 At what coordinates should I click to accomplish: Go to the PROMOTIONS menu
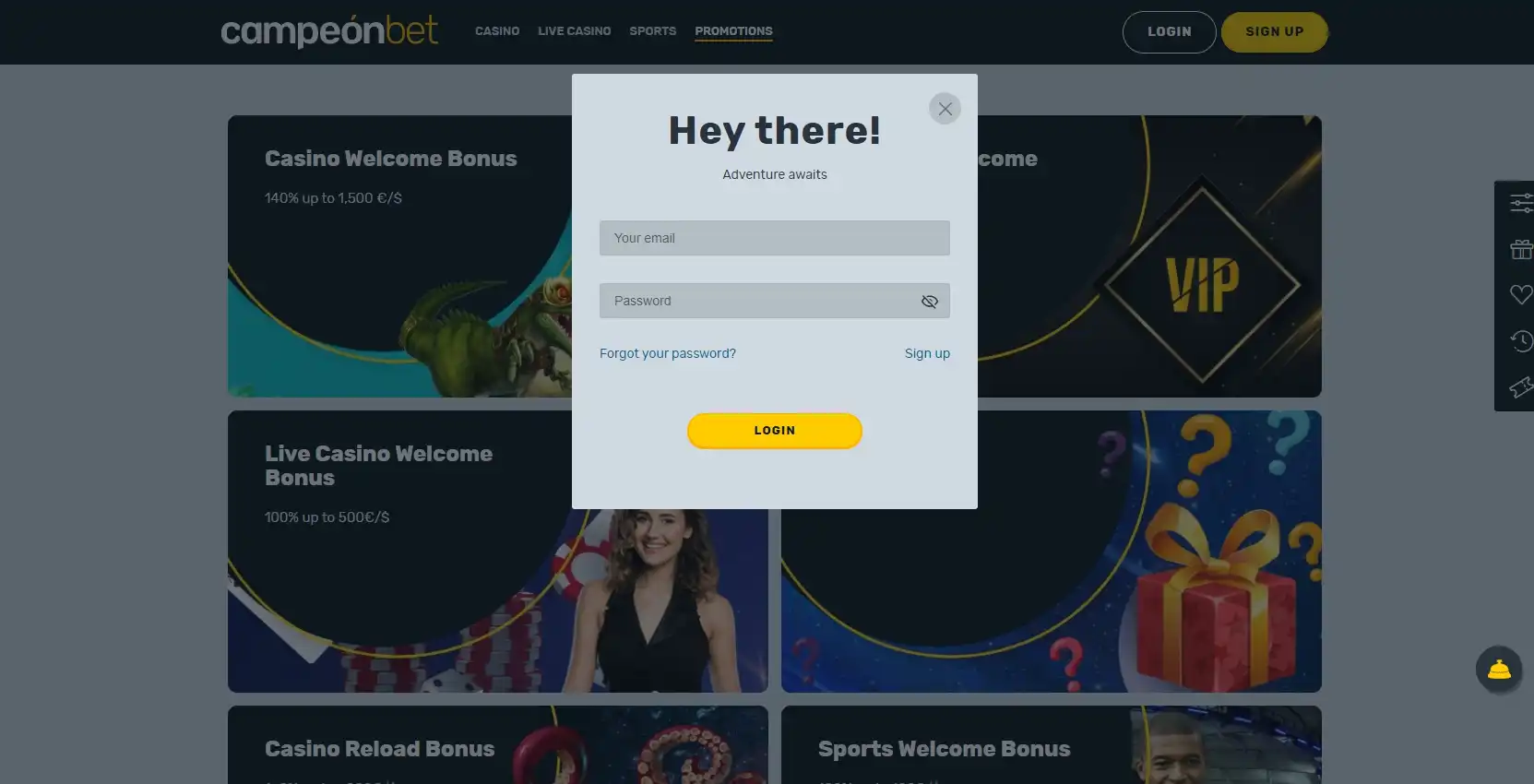[x=734, y=31]
